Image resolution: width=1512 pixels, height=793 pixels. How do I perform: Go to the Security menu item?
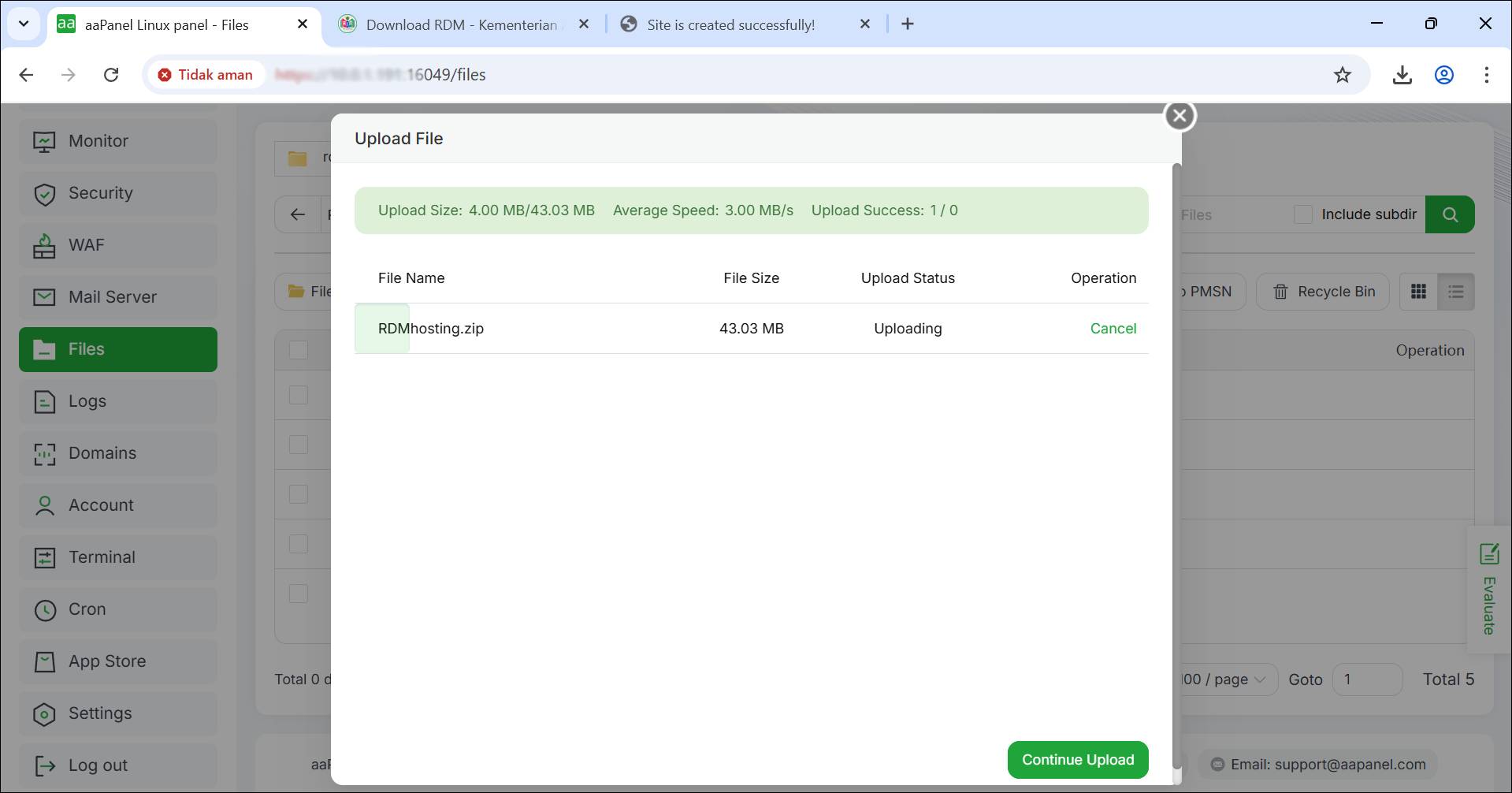point(100,193)
